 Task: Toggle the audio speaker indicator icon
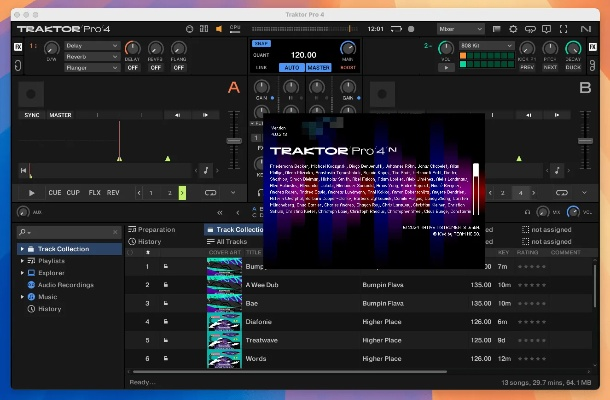click(219, 29)
